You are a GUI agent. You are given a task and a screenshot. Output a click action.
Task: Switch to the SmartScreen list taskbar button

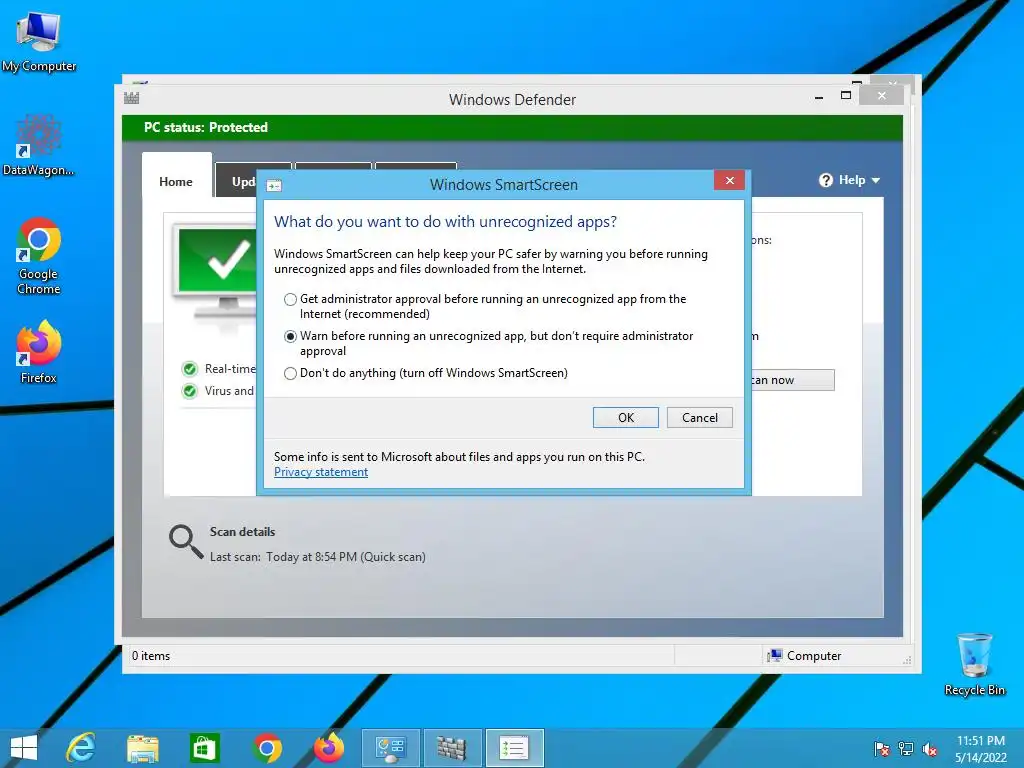(x=515, y=748)
